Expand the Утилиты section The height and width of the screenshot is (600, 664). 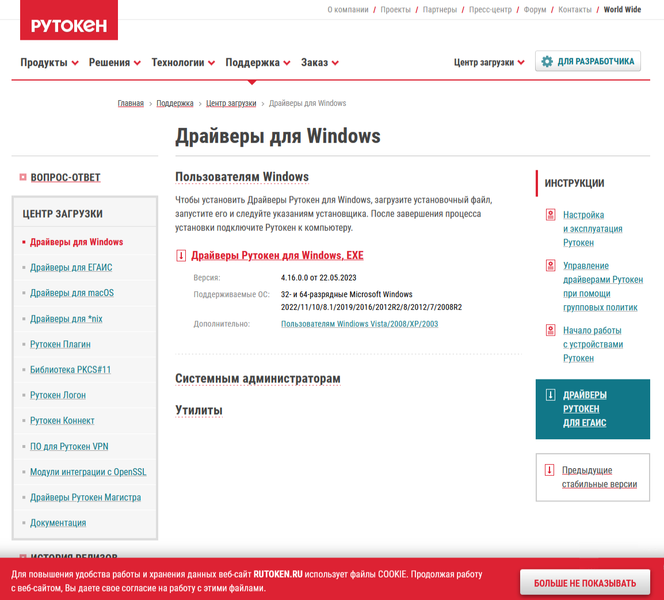[x=199, y=410]
